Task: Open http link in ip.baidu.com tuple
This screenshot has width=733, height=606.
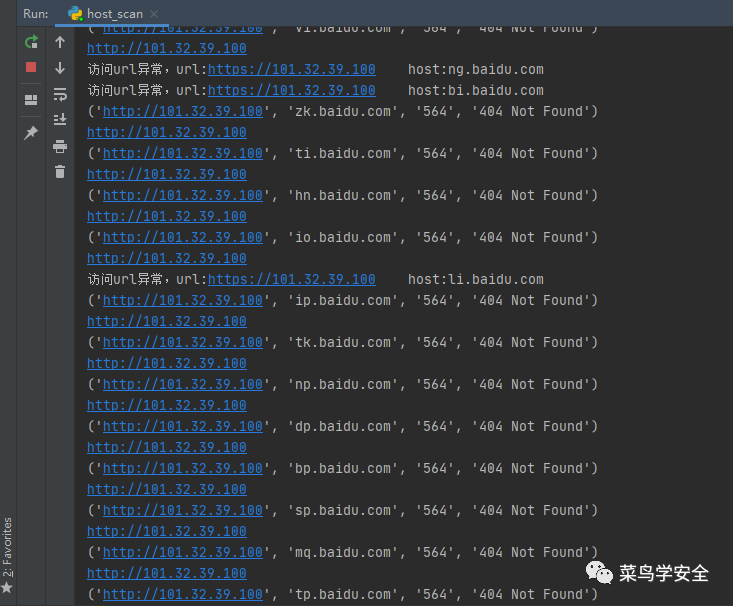Action: pyautogui.click(x=183, y=301)
